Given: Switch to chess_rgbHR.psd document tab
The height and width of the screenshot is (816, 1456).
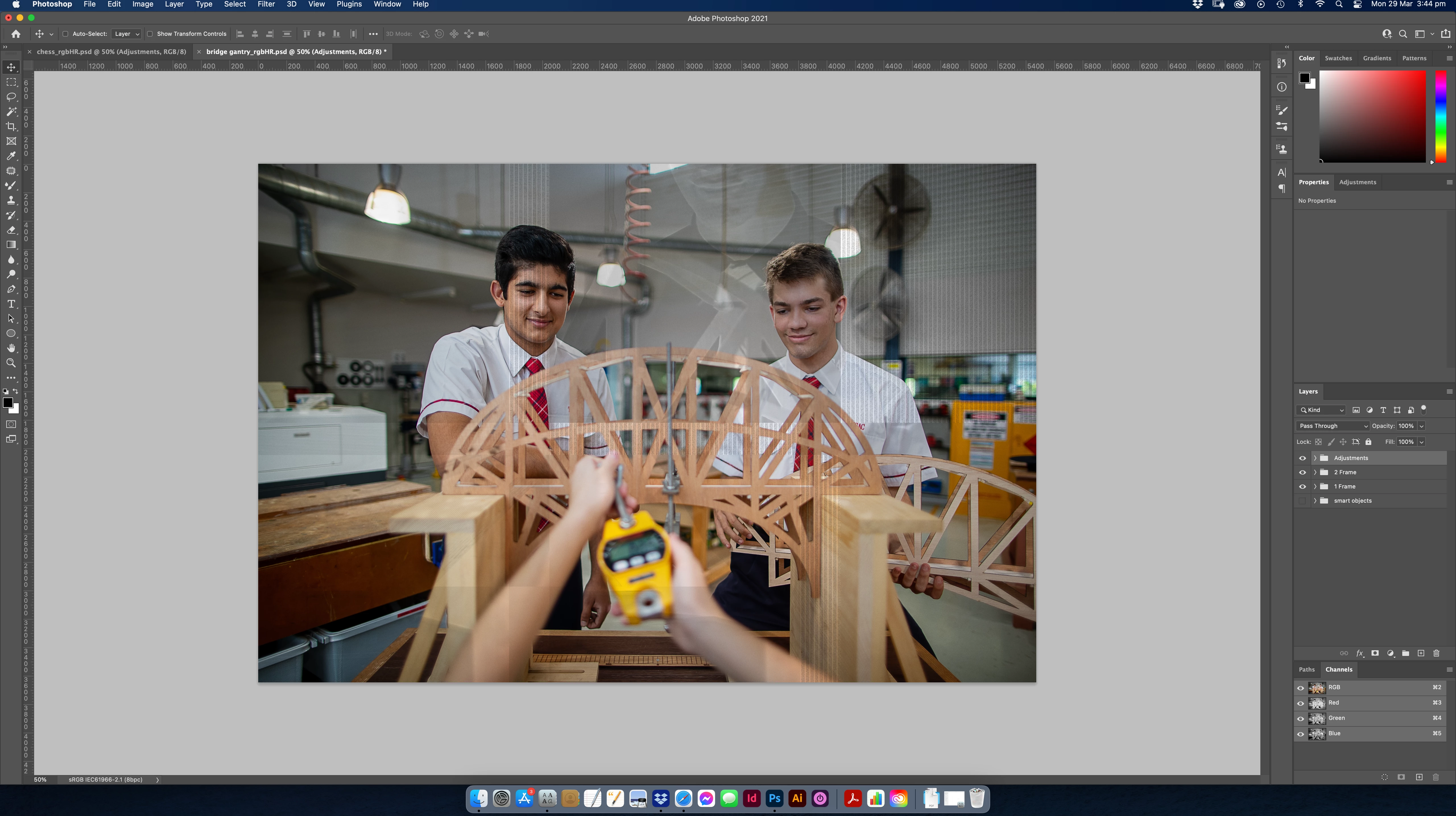Looking at the screenshot, I should pyautogui.click(x=111, y=51).
